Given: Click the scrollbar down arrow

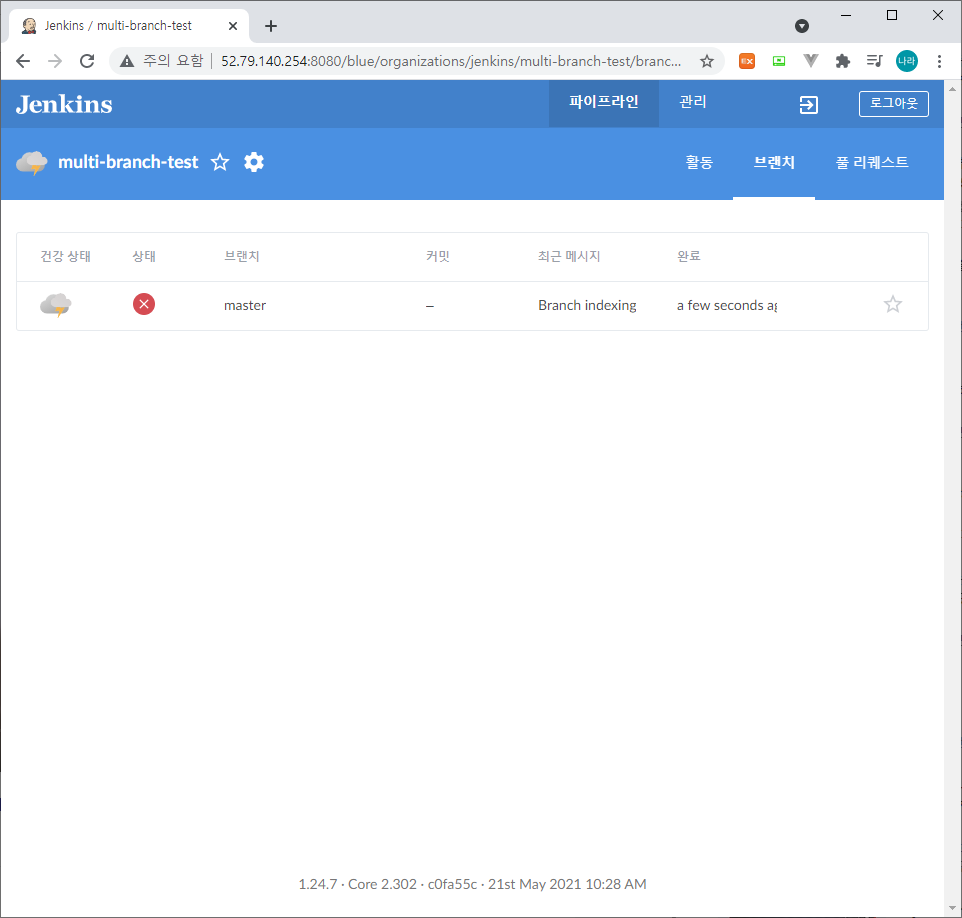Looking at the screenshot, I should click(x=952, y=908).
